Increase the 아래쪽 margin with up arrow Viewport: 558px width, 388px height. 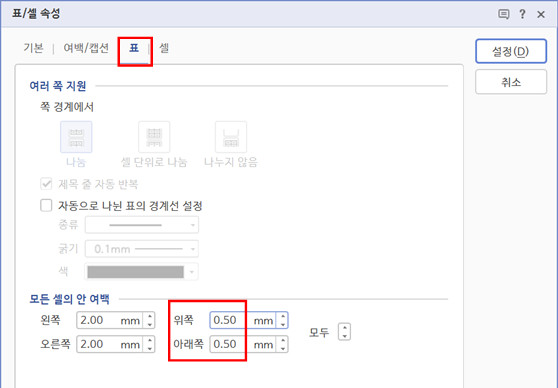tap(283, 341)
